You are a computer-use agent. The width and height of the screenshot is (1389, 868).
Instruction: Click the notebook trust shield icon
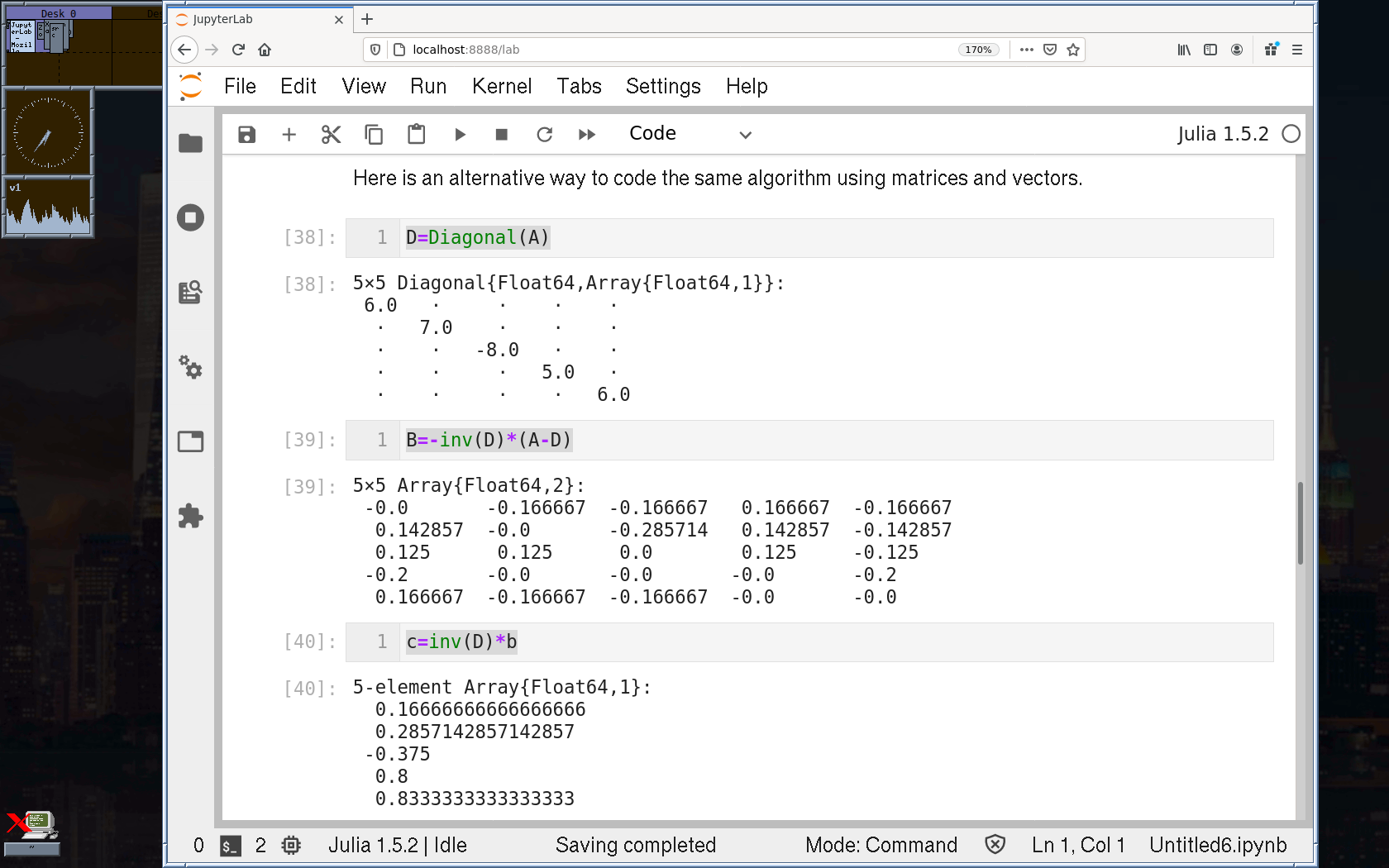(995, 845)
